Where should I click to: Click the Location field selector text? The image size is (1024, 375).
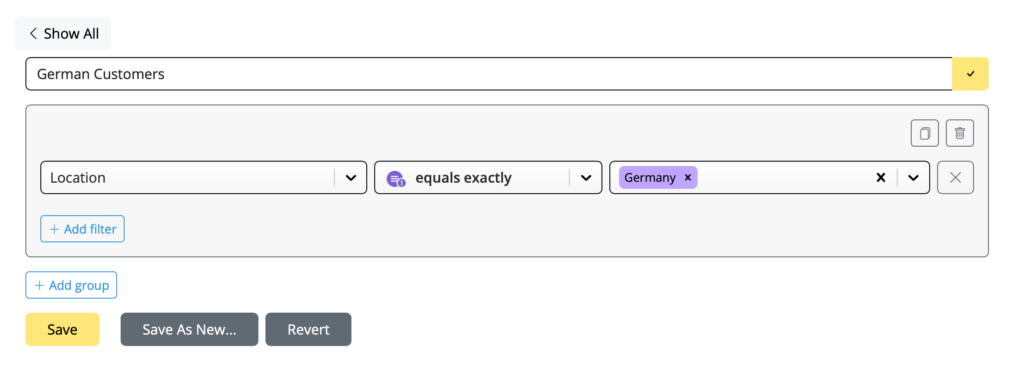click(78, 178)
